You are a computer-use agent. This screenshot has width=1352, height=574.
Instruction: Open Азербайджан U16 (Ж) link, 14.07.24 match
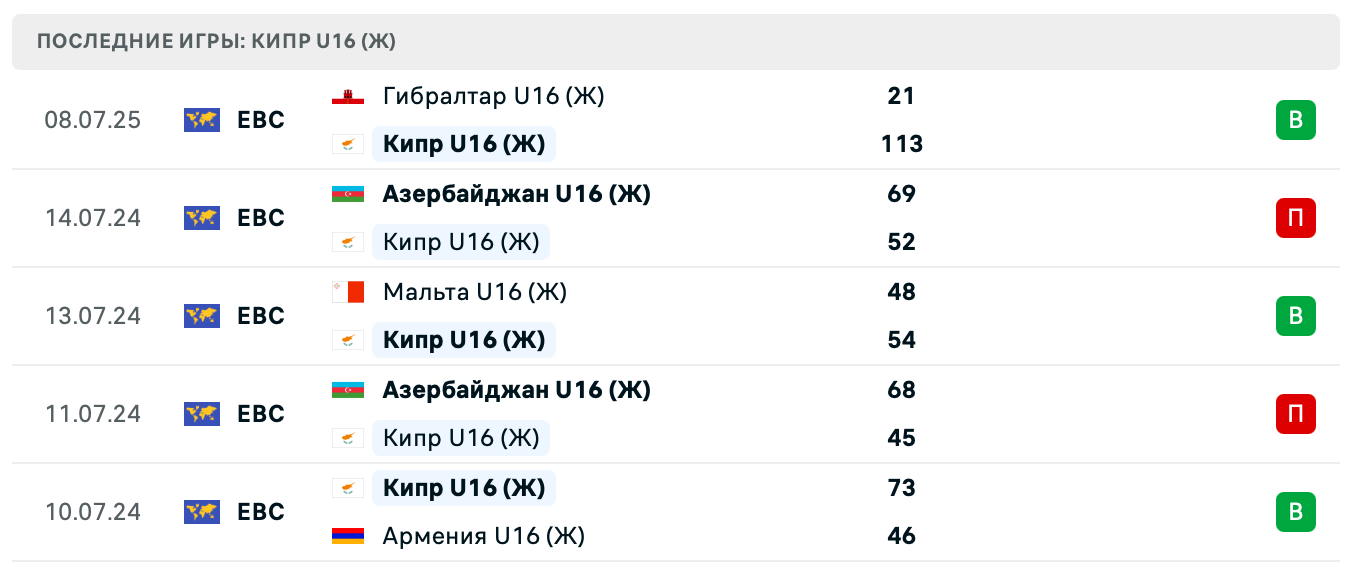pyautogui.click(x=516, y=194)
